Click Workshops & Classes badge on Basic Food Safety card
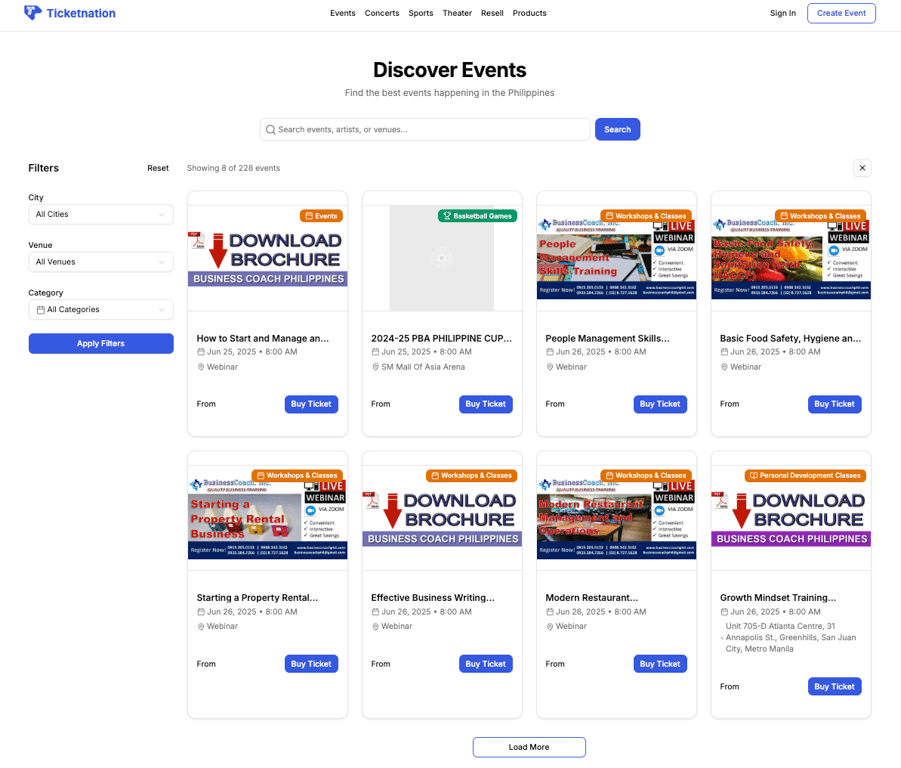The height and width of the screenshot is (768, 901). tap(820, 216)
